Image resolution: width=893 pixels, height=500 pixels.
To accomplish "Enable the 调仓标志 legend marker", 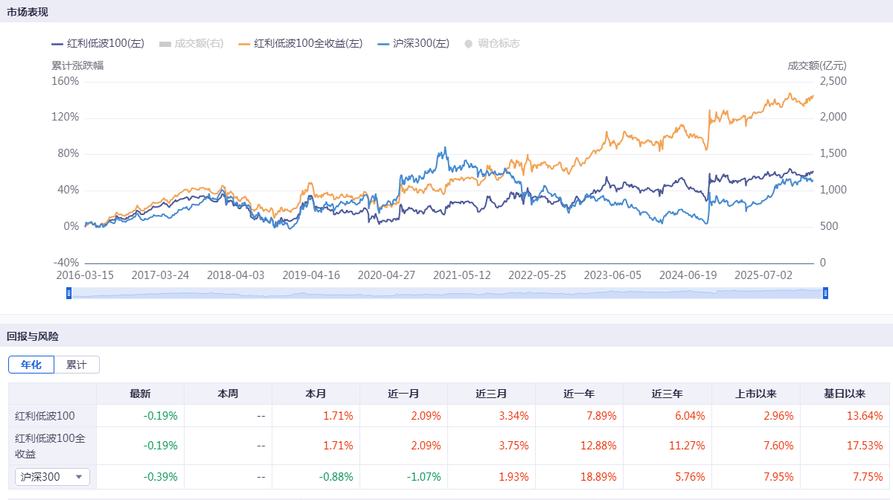I will pyautogui.click(x=492, y=44).
